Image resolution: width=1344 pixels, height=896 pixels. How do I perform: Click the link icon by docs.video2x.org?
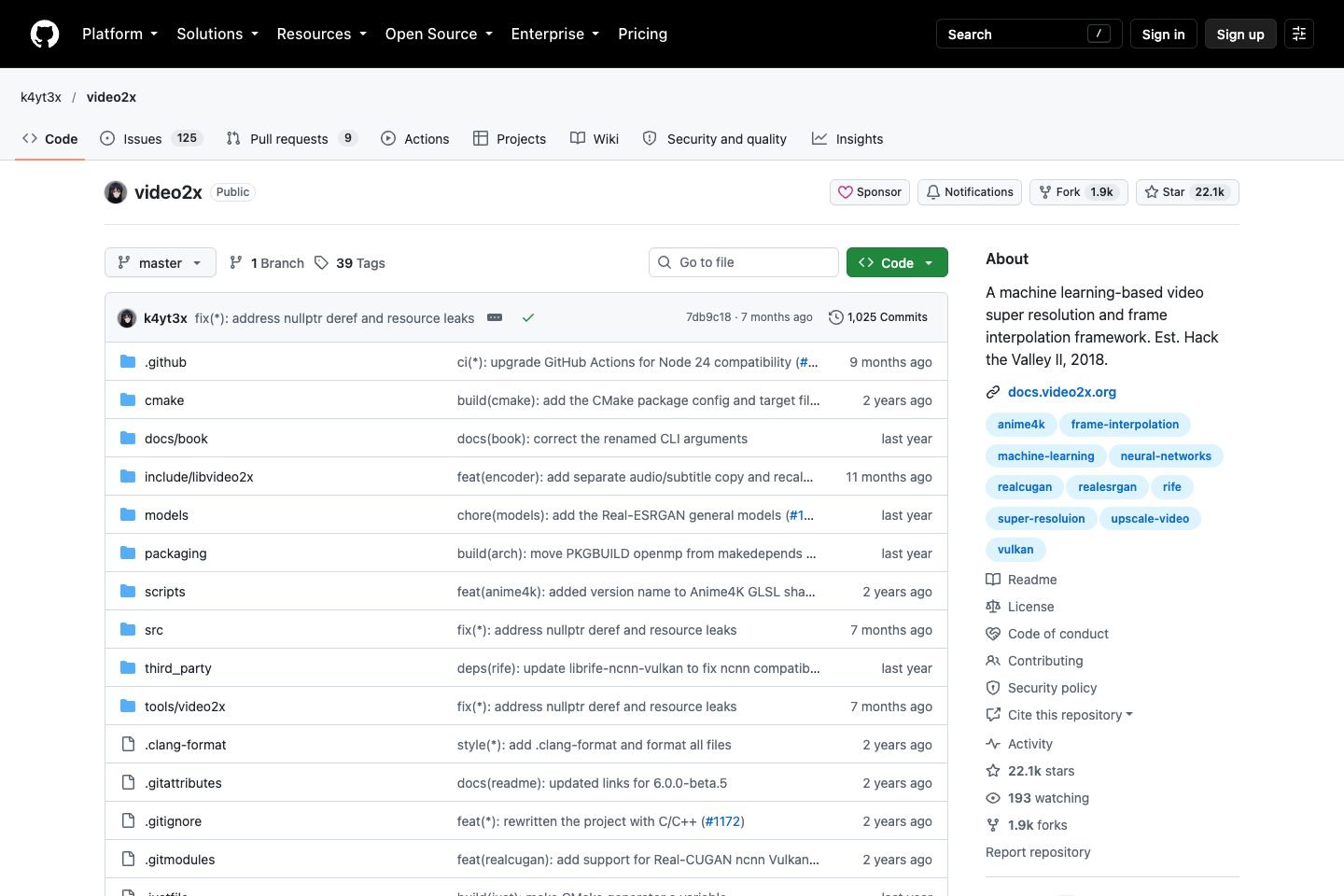993,392
